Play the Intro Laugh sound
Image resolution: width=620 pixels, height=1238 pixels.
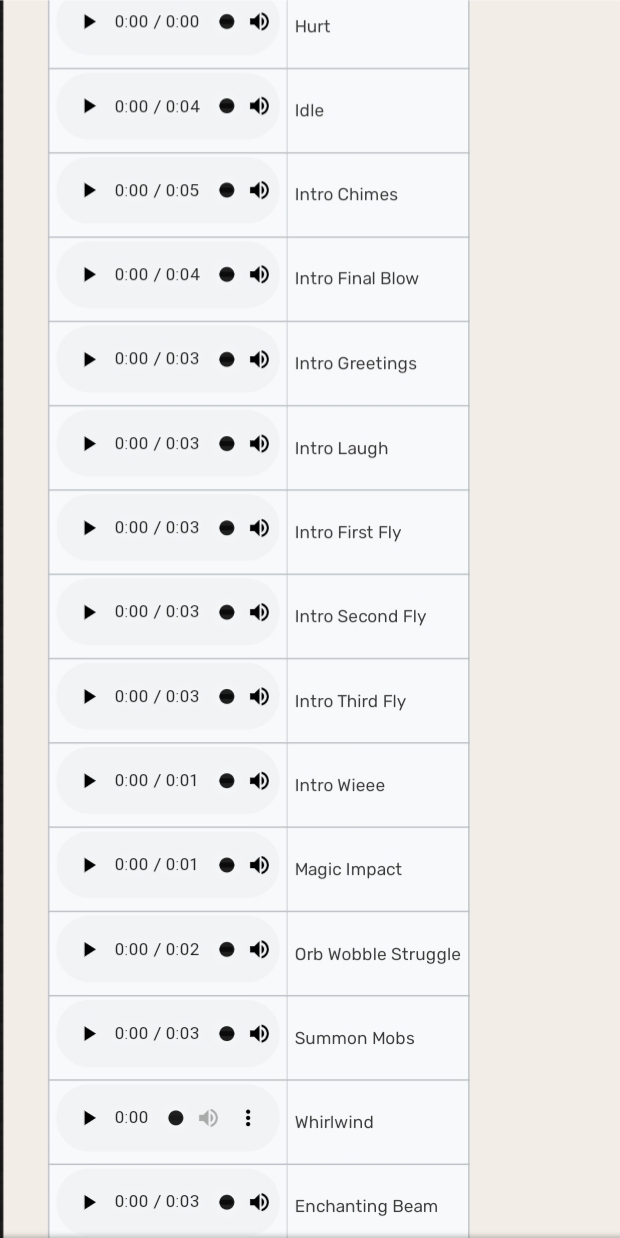[x=89, y=443]
